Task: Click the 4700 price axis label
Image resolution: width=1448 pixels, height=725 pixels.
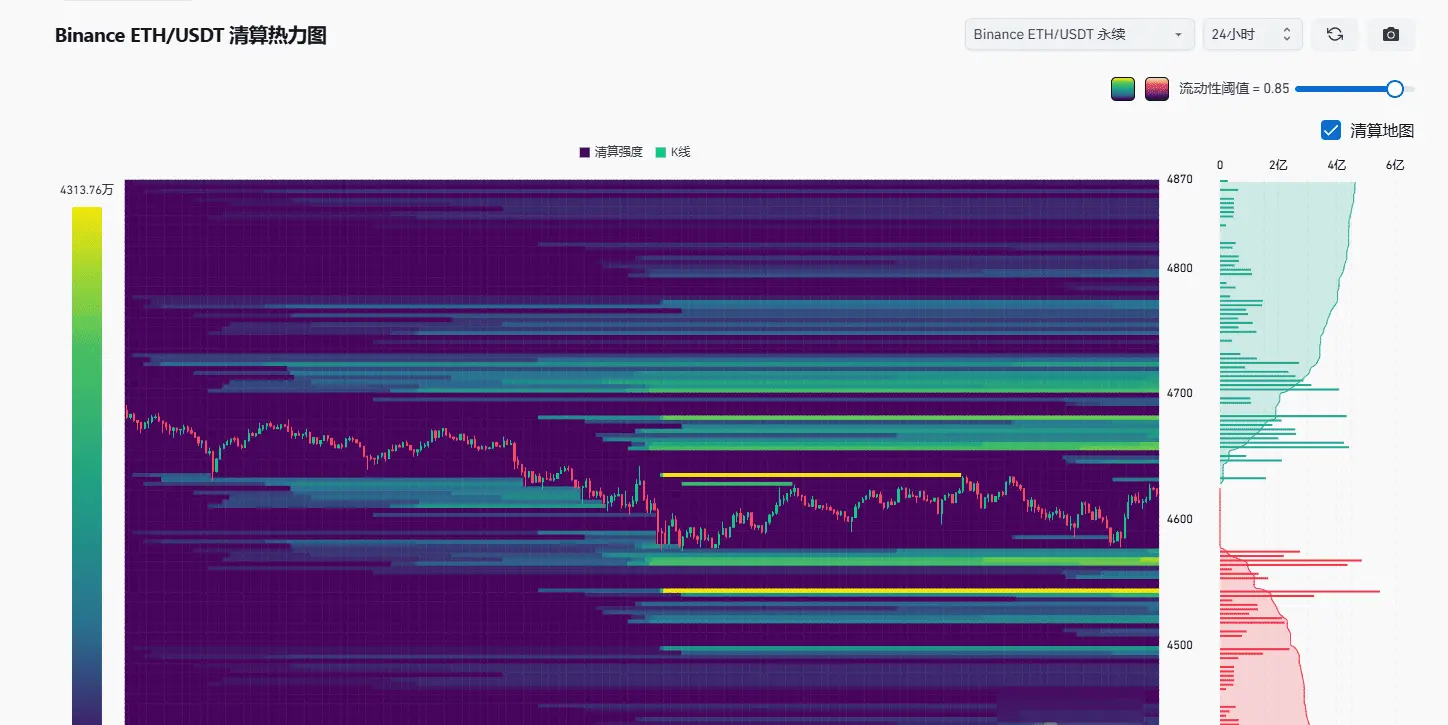Action: pos(1178,393)
